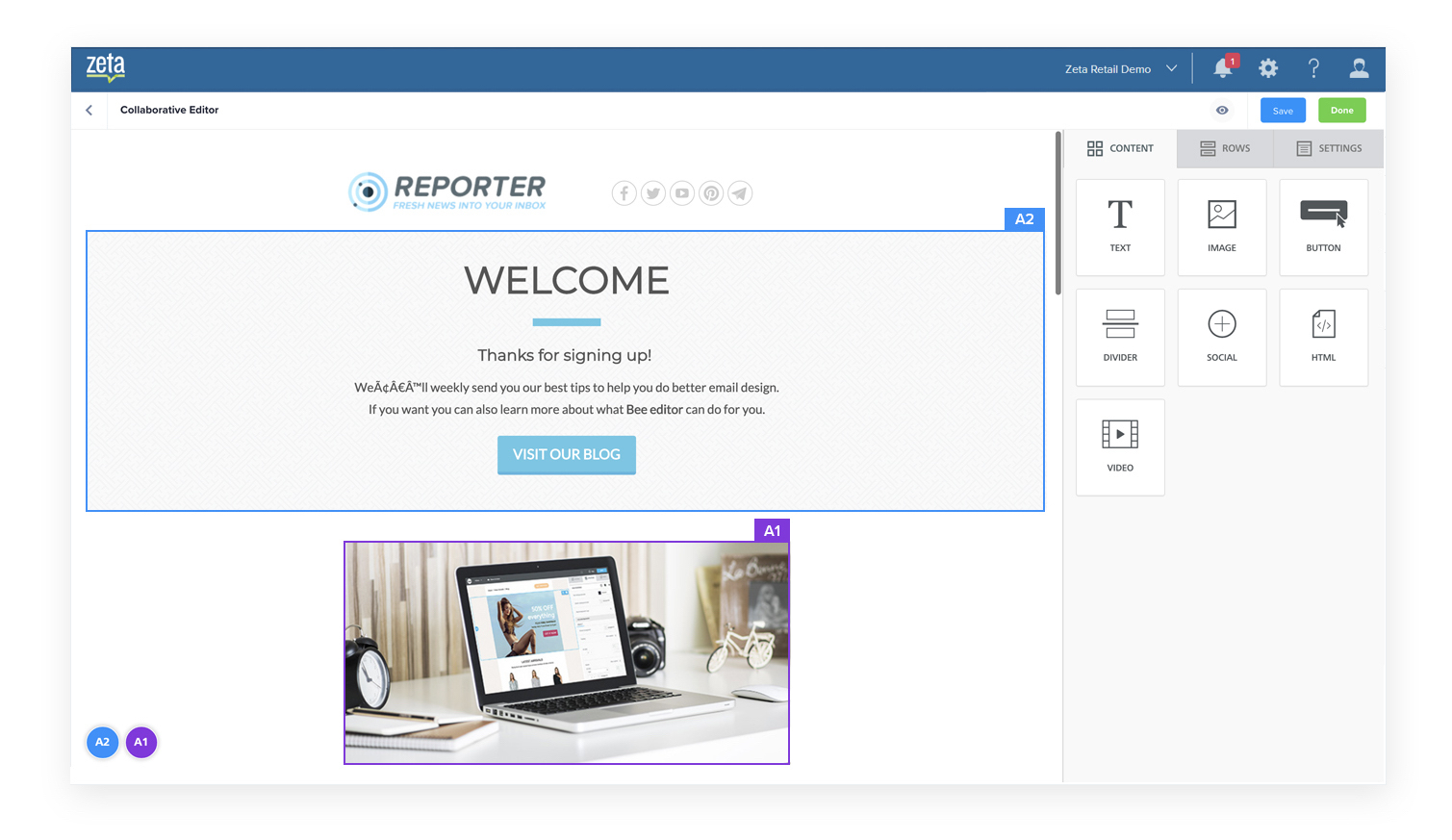The image size is (1452, 840).
Task: Select the Divider content block
Action: (x=1120, y=337)
